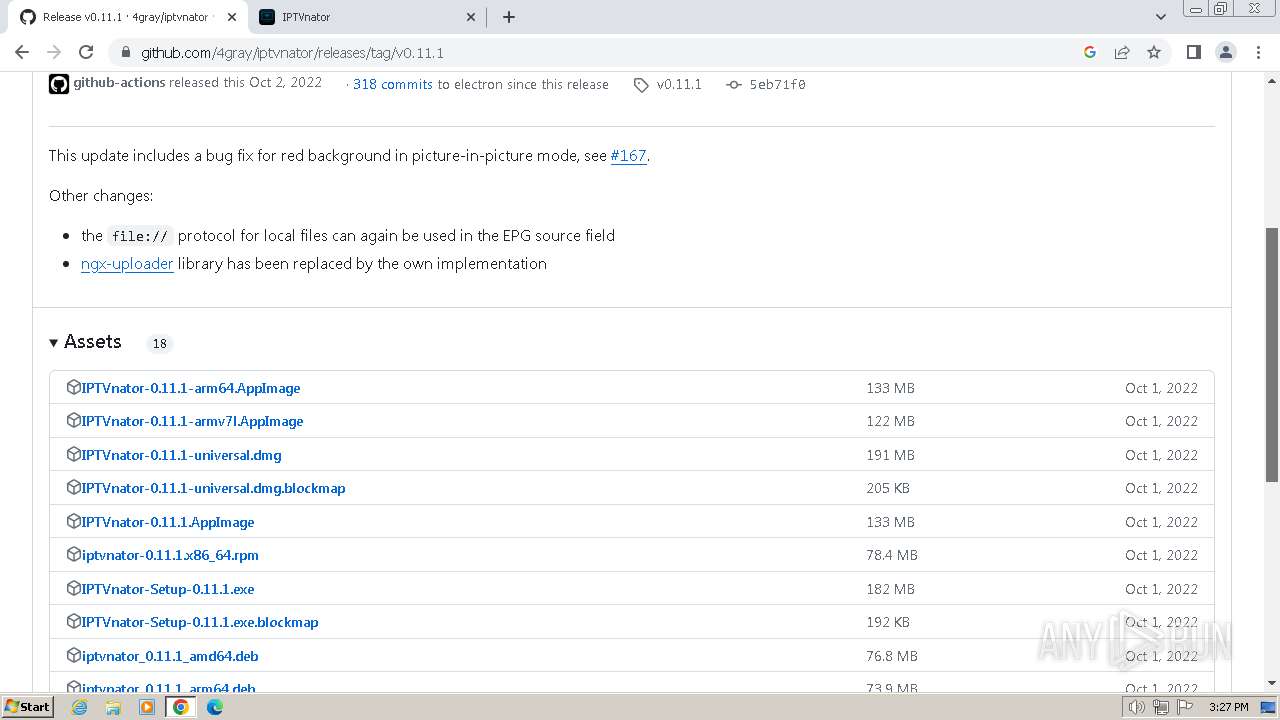Download IPTVnator-Setup-0.11.1.exe

tap(168, 589)
